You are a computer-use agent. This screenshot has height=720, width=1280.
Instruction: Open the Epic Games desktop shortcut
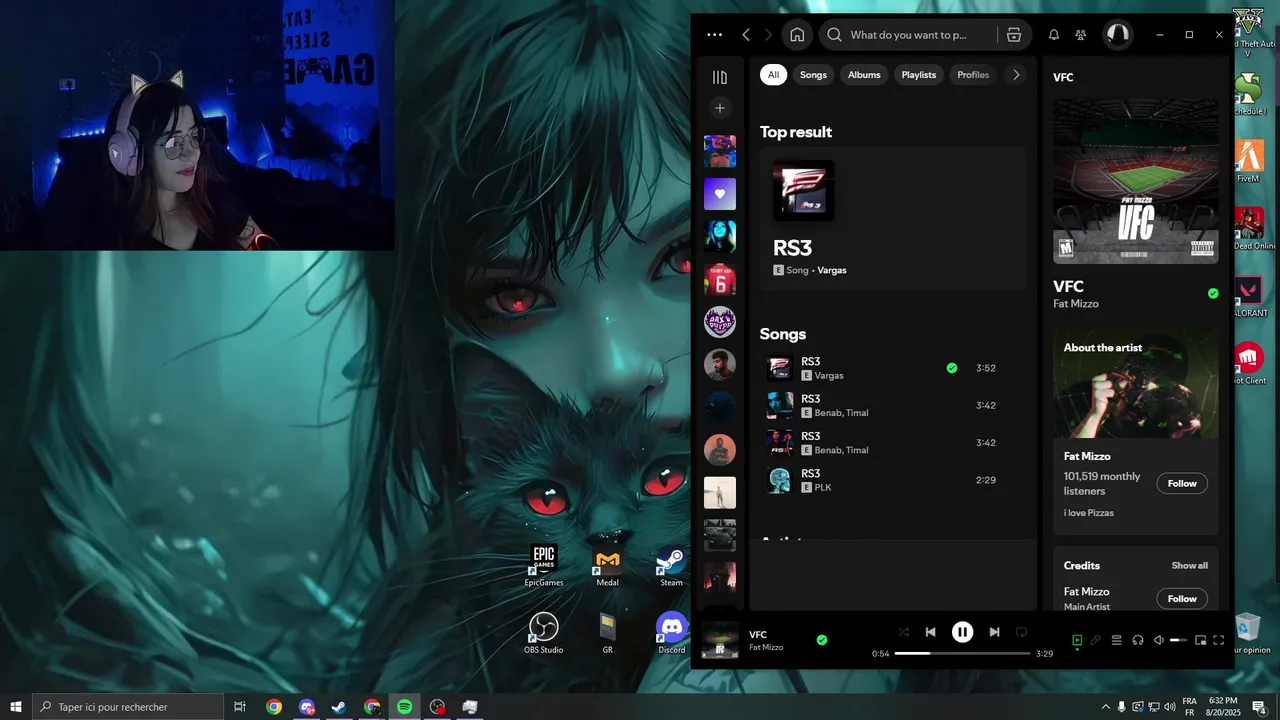point(544,566)
